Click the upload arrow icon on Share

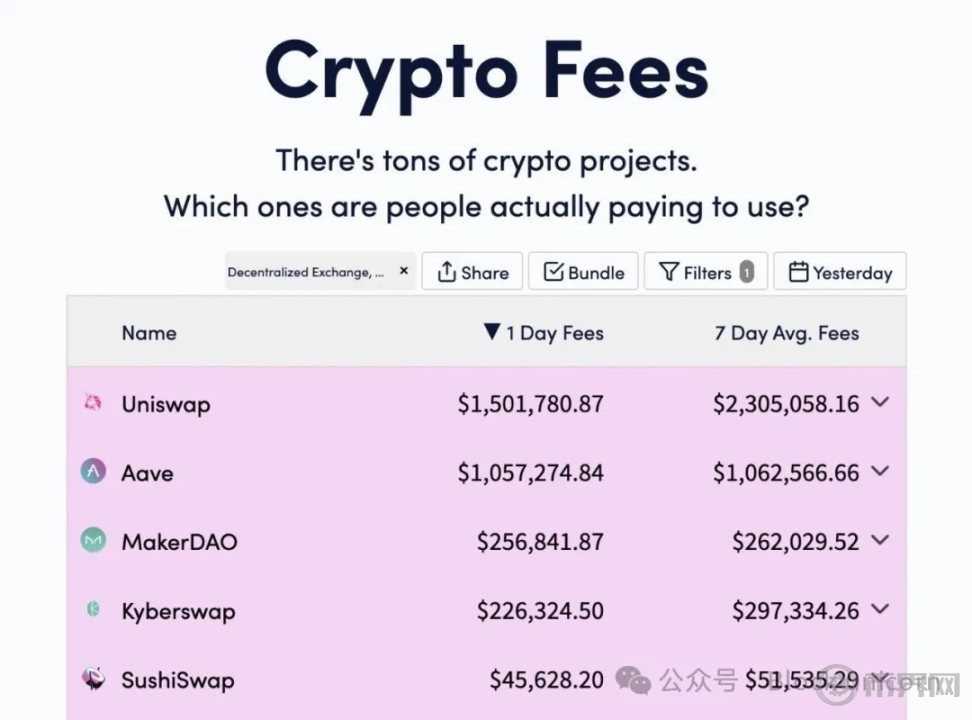(446, 272)
